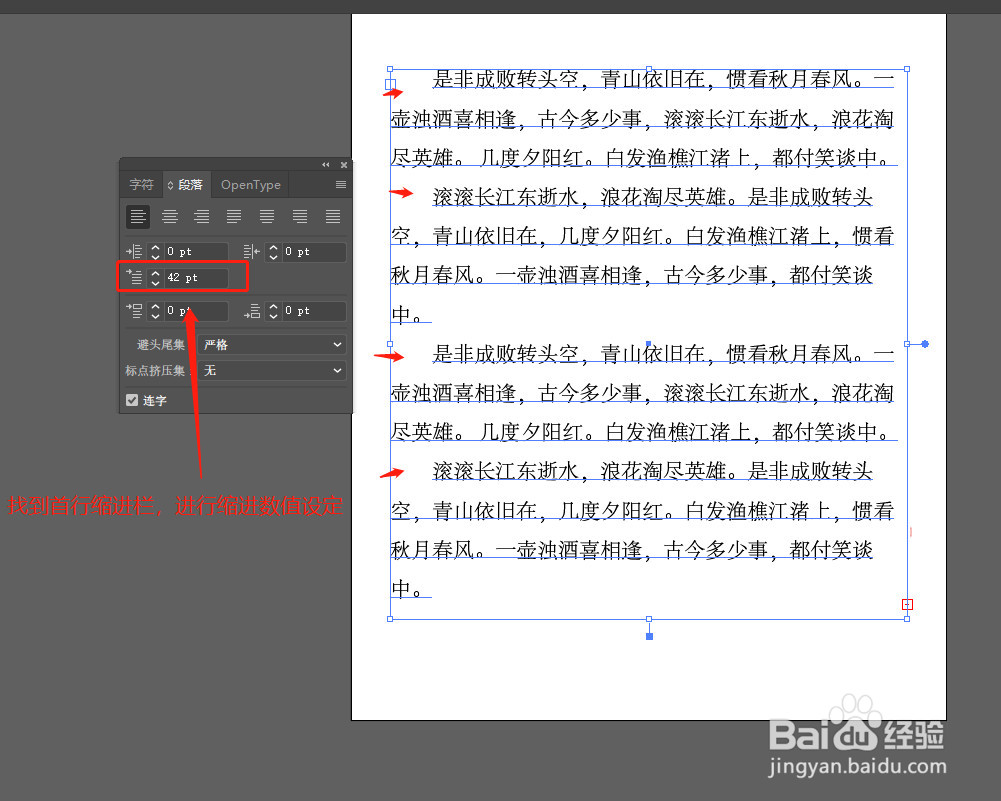Click text line '壶浊酒喜相逢，古今多少事' in first paragraph
Screen dimensions: 1001x801
point(516,119)
